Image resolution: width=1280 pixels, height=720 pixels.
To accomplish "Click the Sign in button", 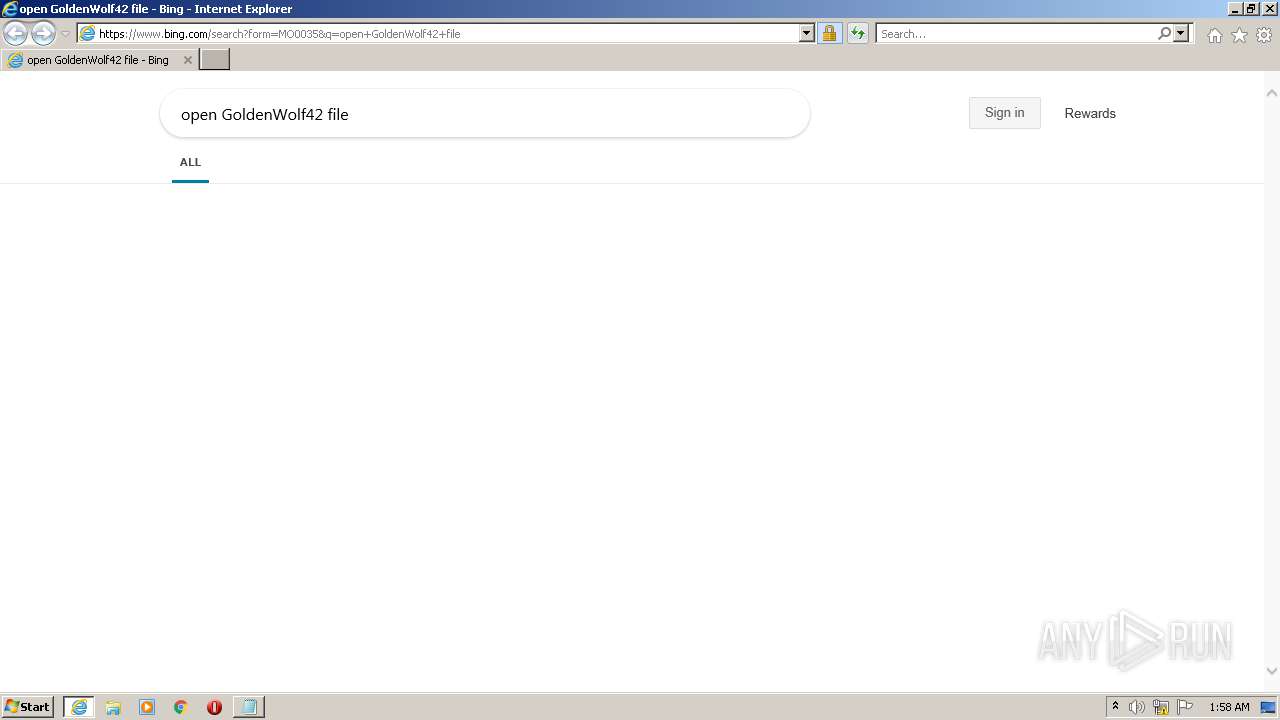I will 1004,113.
